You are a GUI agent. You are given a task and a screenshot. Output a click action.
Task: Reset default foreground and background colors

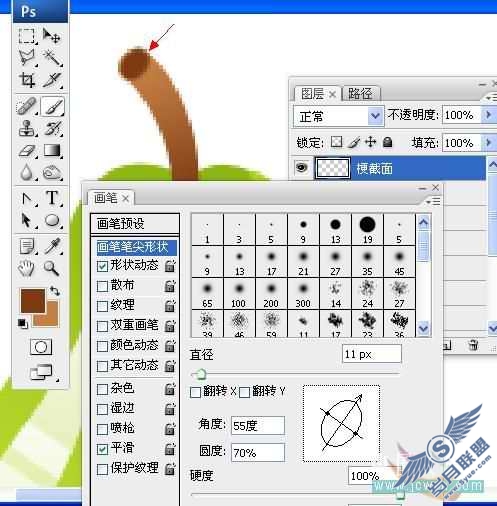(x=23, y=324)
